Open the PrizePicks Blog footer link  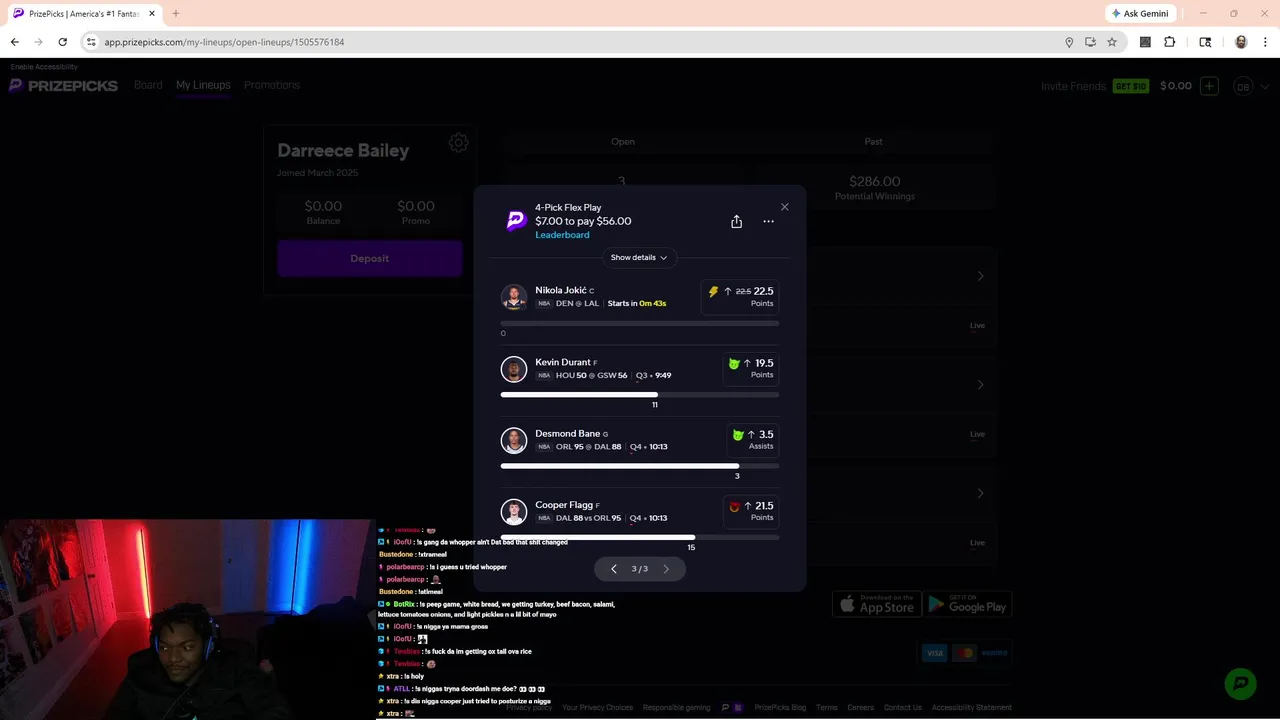point(780,708)
